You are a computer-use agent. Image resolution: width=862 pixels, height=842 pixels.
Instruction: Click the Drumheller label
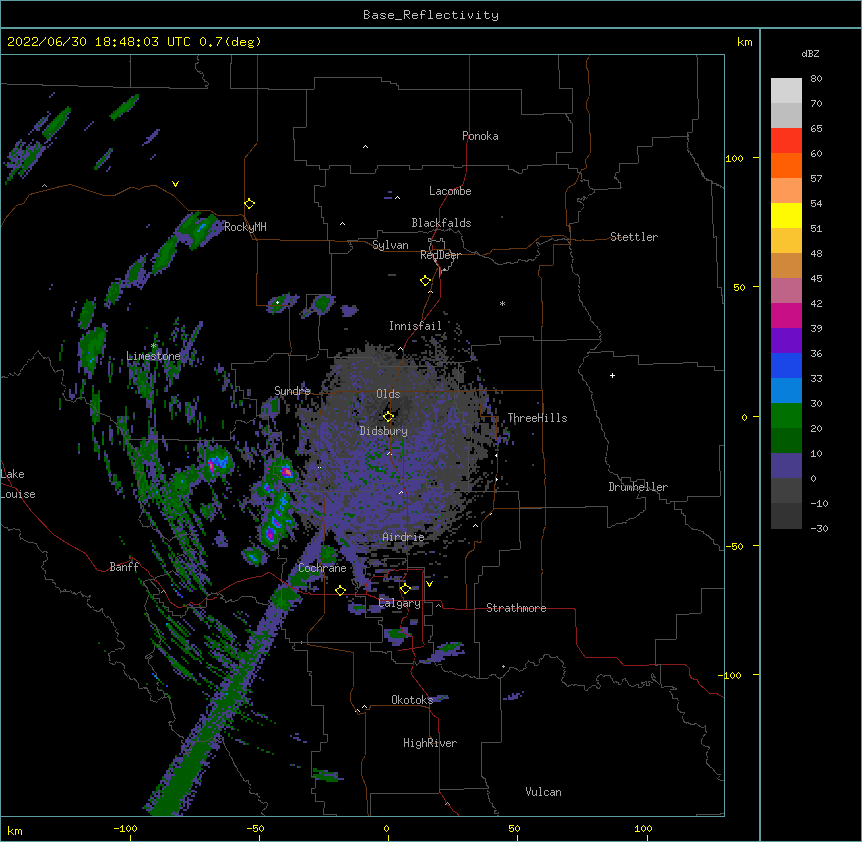[x=638, y=487]
